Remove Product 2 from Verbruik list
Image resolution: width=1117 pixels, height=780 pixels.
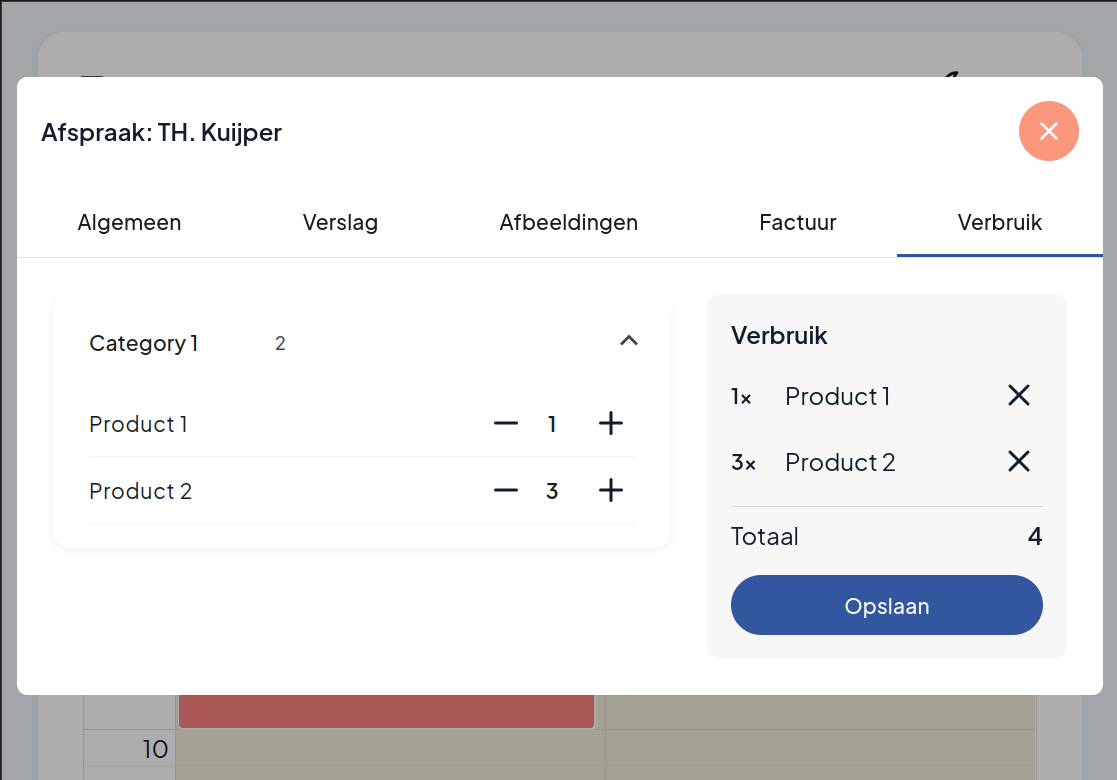(x=1019, y=462)
